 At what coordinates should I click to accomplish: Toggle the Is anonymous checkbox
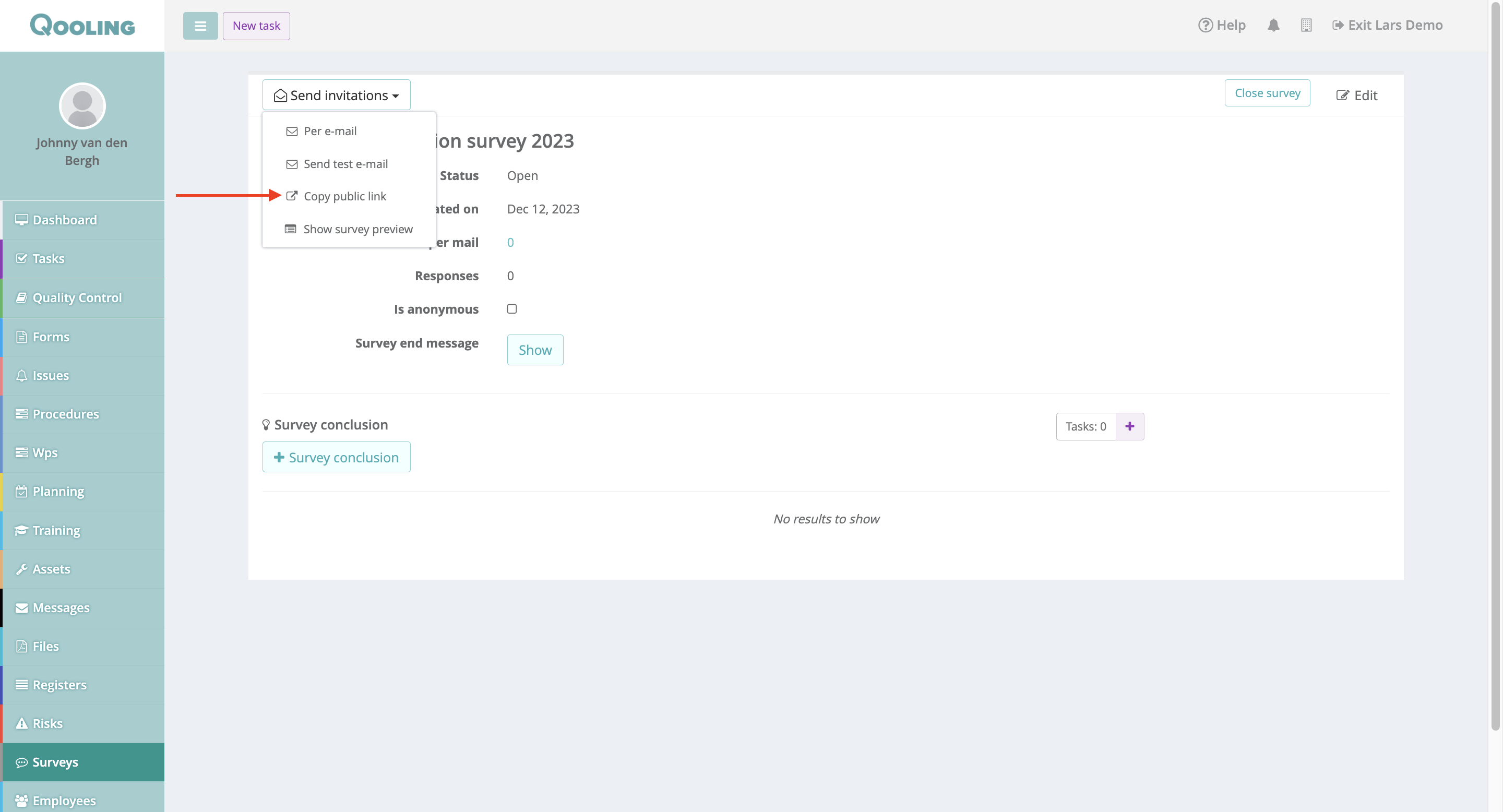(x=511, y=309)
